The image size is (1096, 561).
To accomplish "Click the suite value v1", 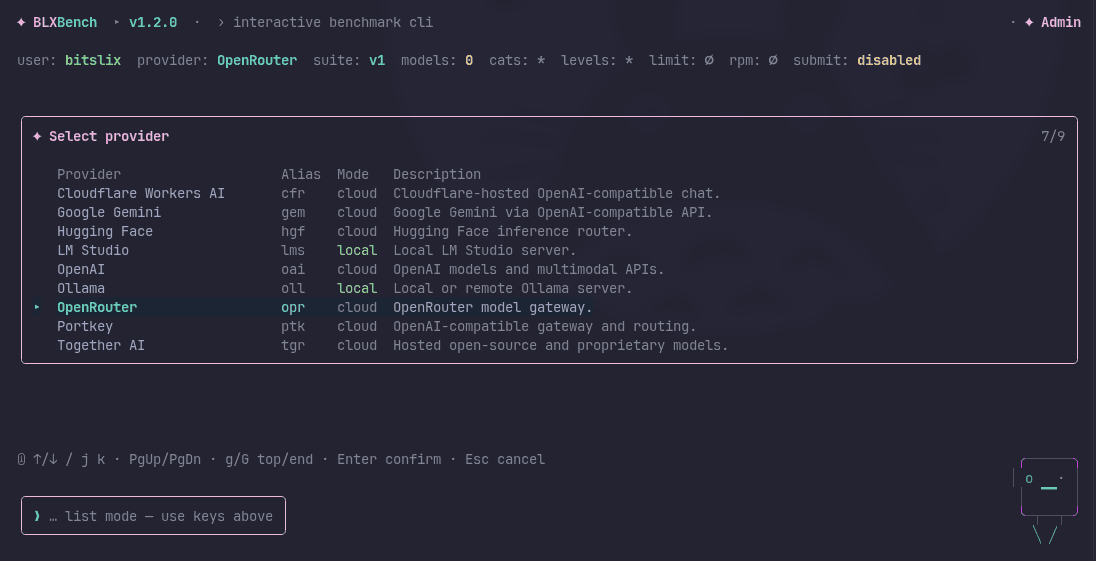I will (x=377, y=61).
